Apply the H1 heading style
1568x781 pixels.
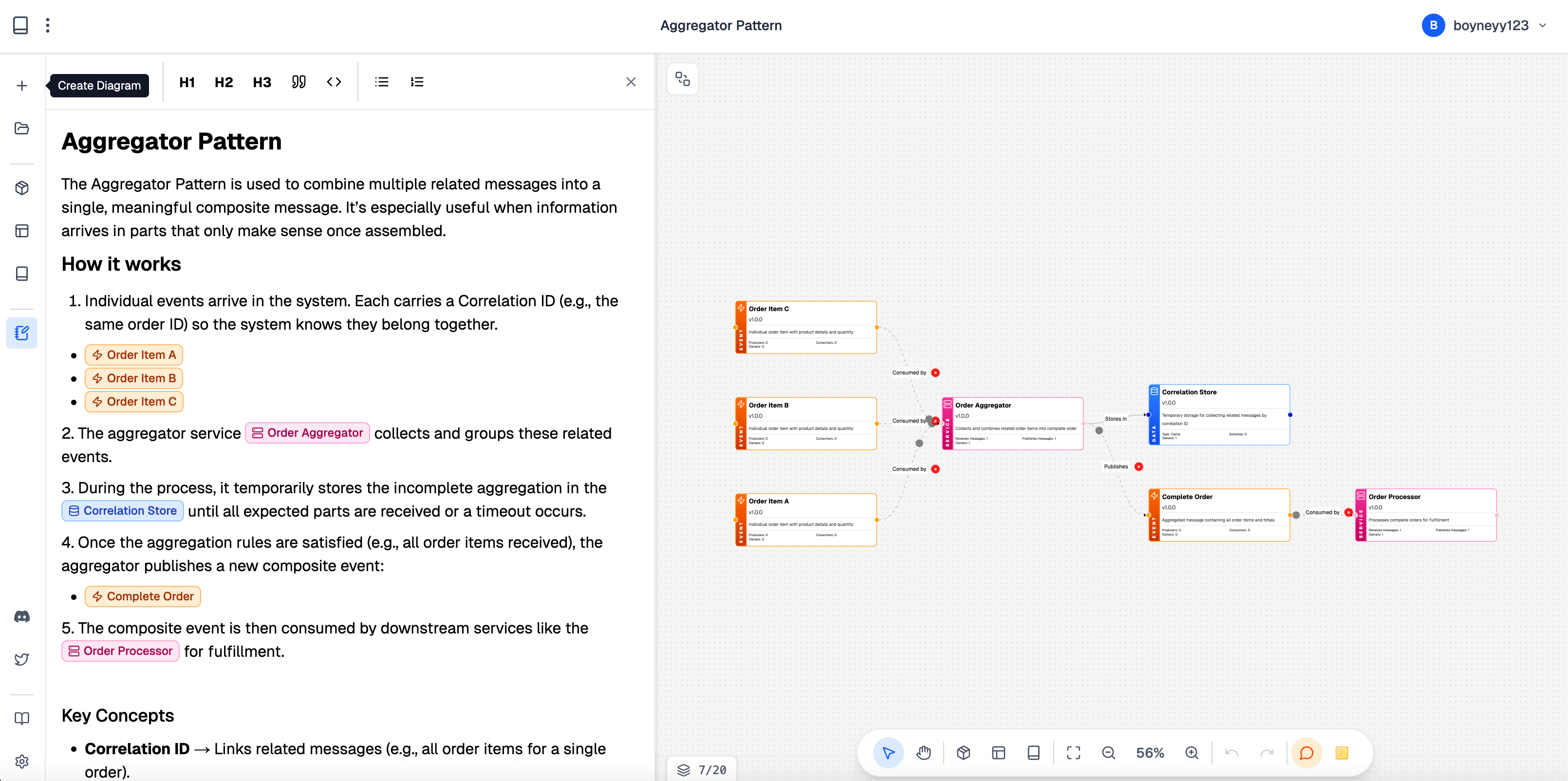(x=187, y=82)
